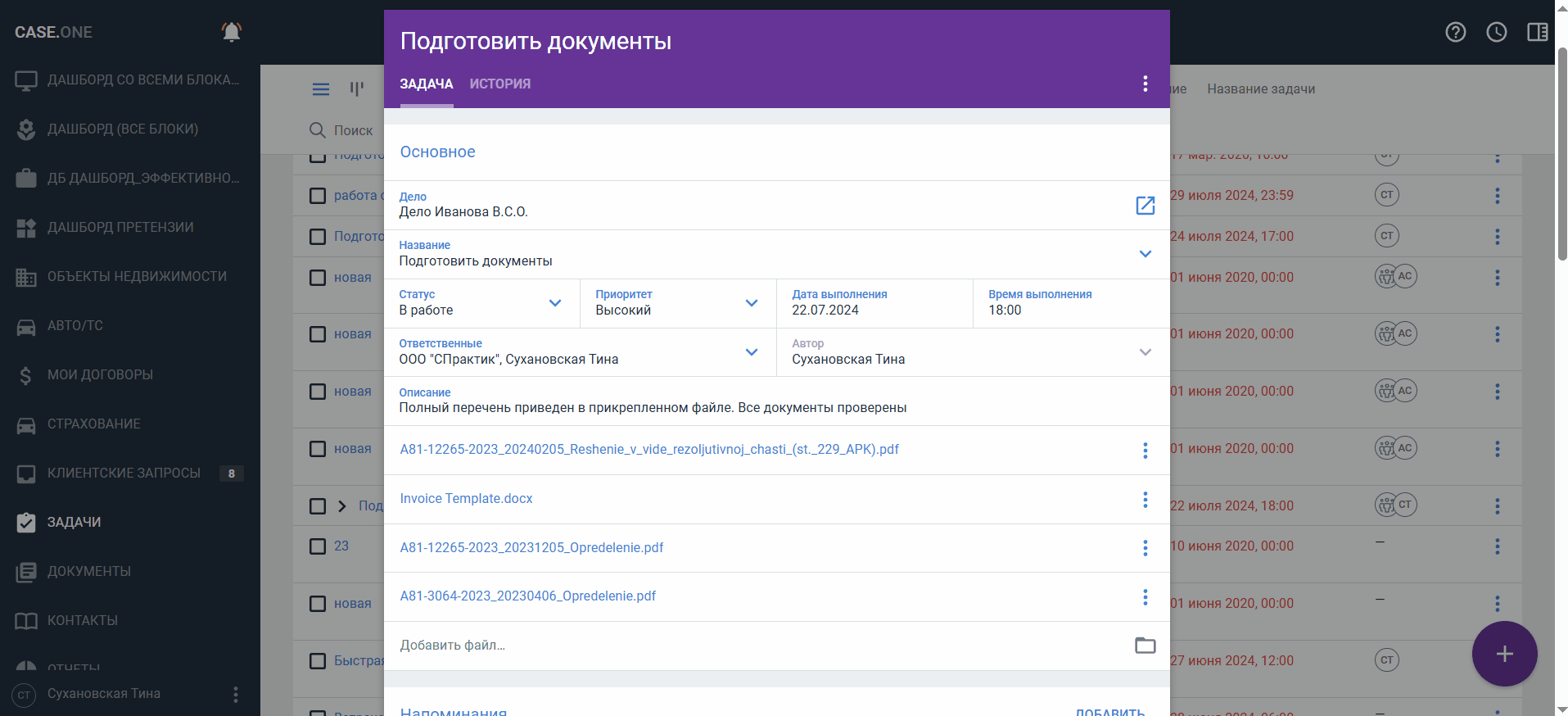Check the checkbox for task 23

tap(318, 546)
